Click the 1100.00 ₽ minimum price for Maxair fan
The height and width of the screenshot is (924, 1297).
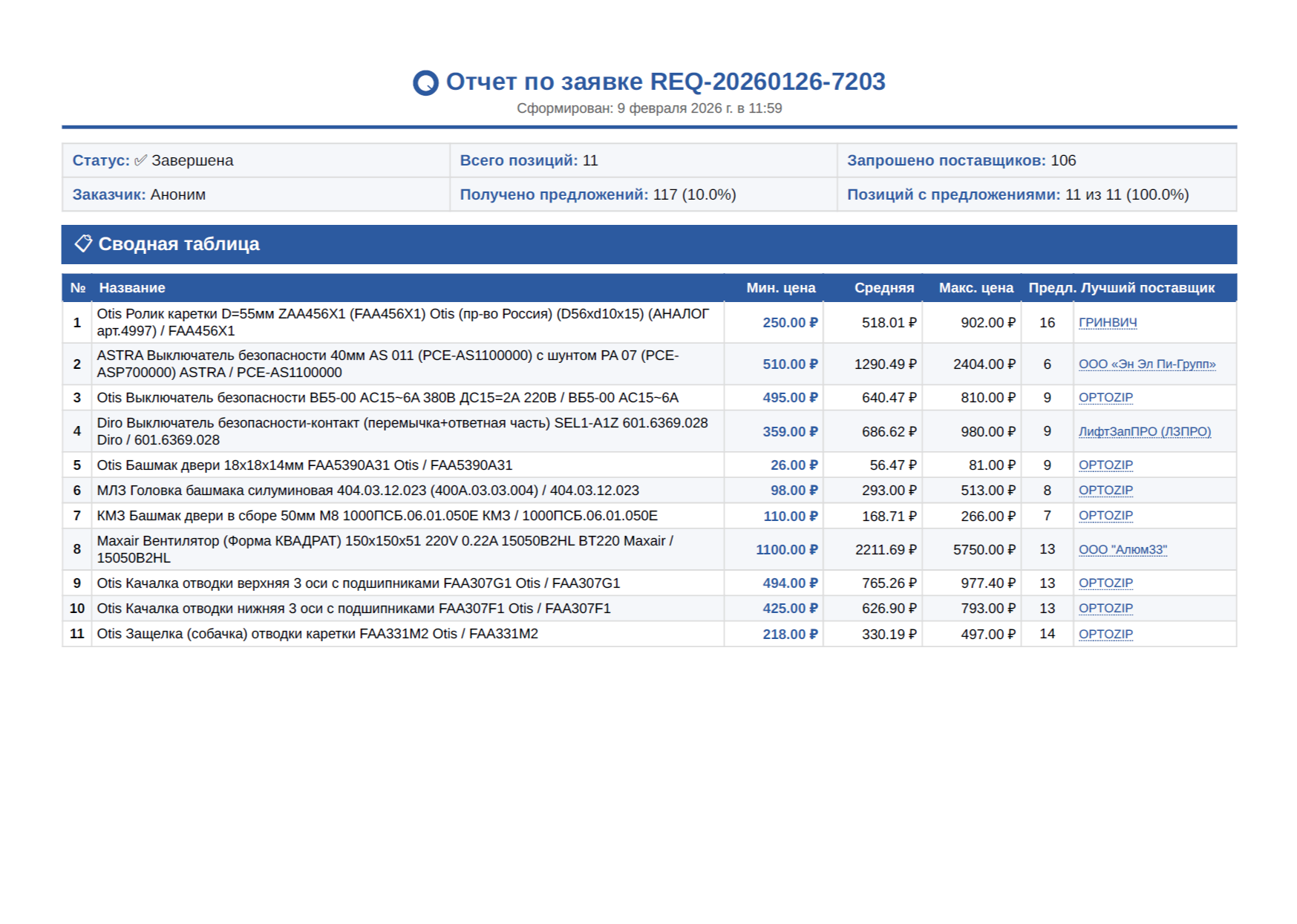[x=785, y=550]
